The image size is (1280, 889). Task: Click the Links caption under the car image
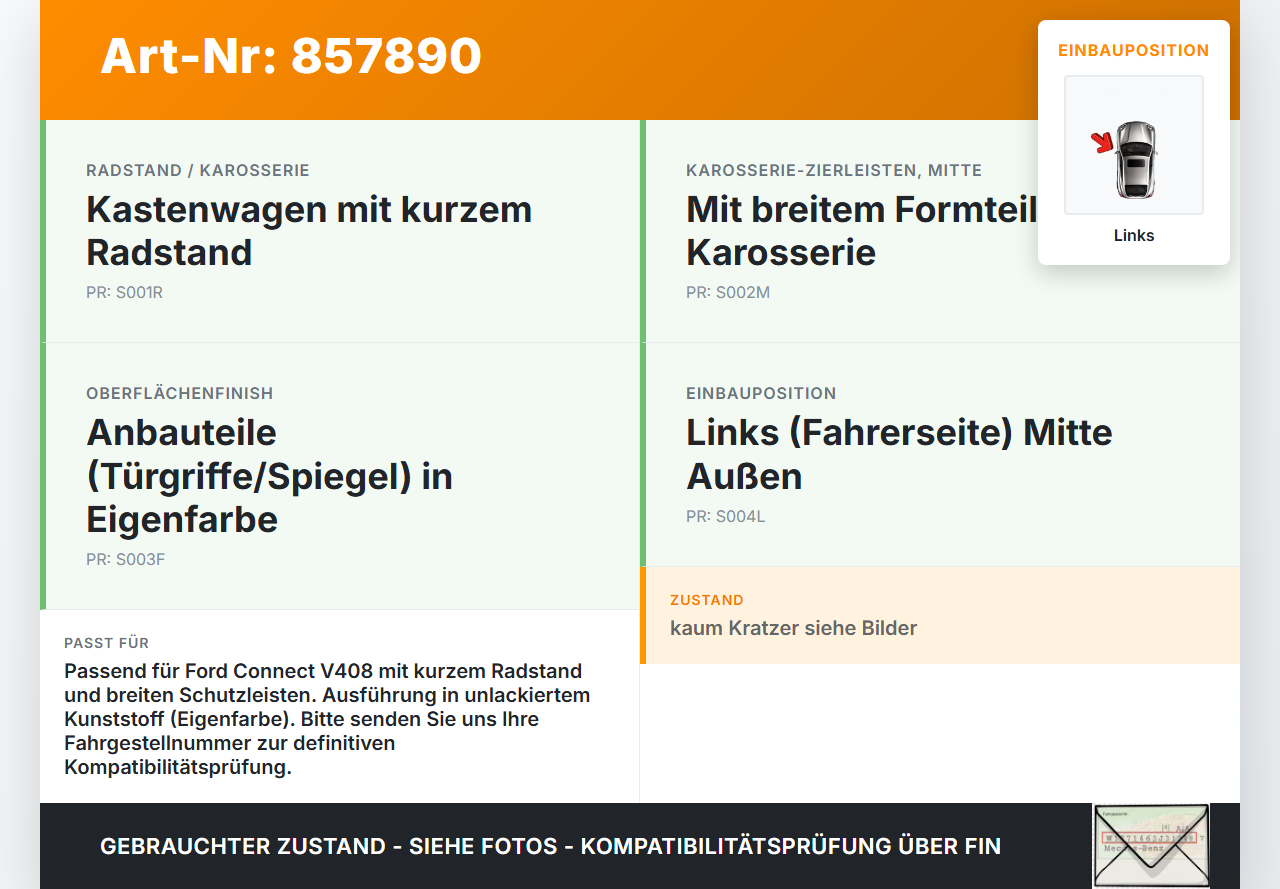pos(1134,236)
